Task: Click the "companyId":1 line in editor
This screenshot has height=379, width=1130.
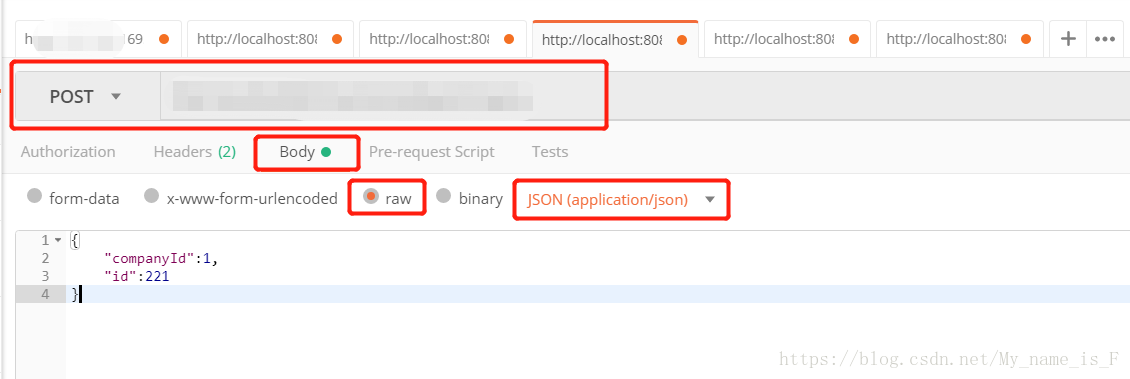Action: point(161,258)
